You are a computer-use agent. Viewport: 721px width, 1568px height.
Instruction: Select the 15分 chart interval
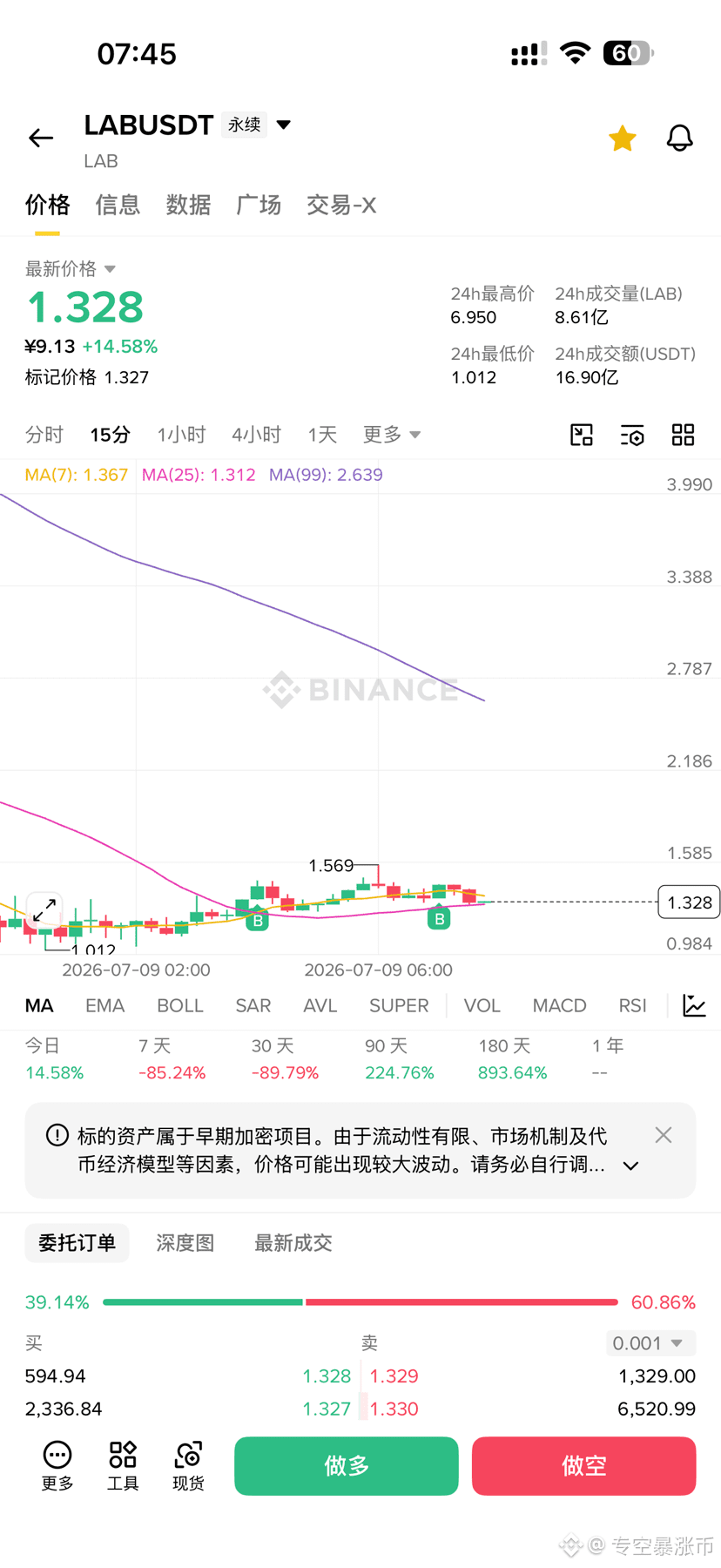(x=111, y=435)
